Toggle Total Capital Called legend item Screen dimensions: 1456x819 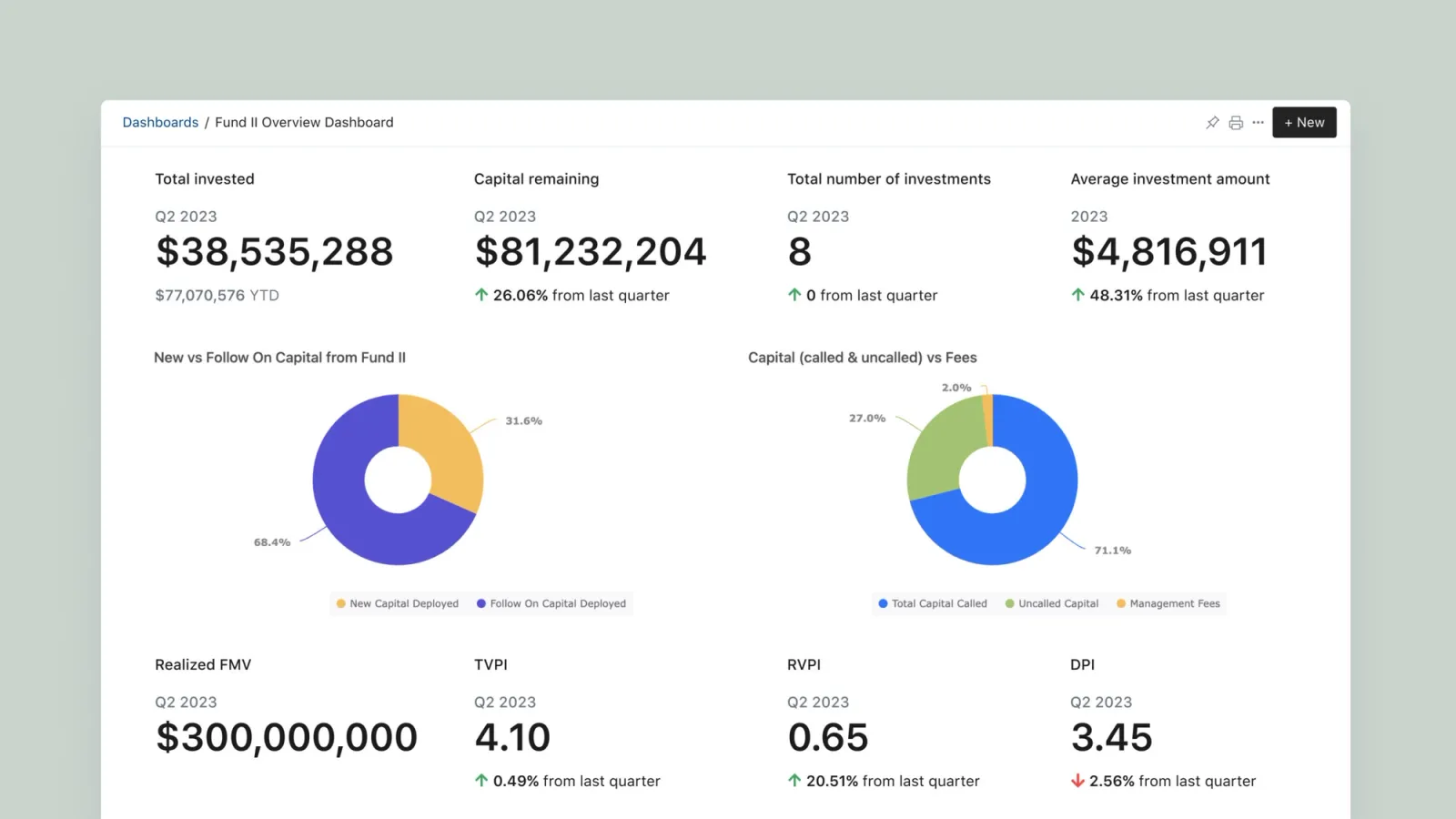pyautogui.click(x=933, y=603)
